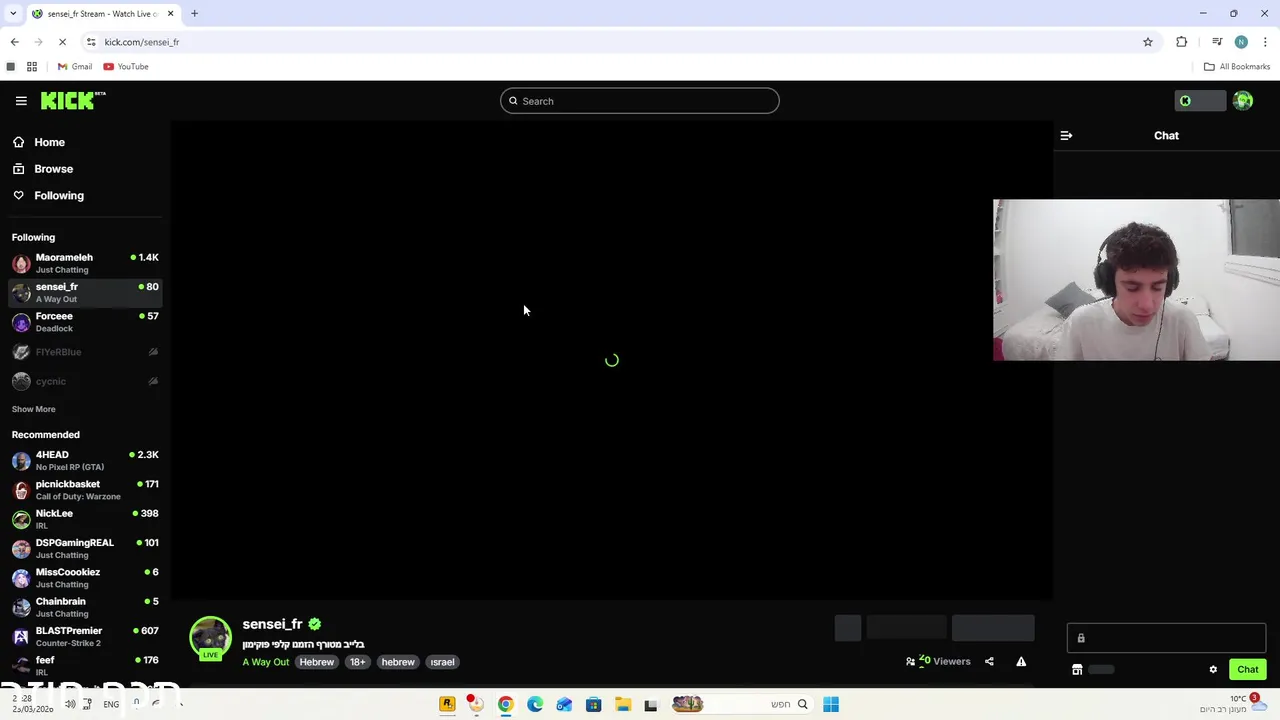Open MissCoookiez recommended channel
The image size is (1280, 720).
(85, 578)
